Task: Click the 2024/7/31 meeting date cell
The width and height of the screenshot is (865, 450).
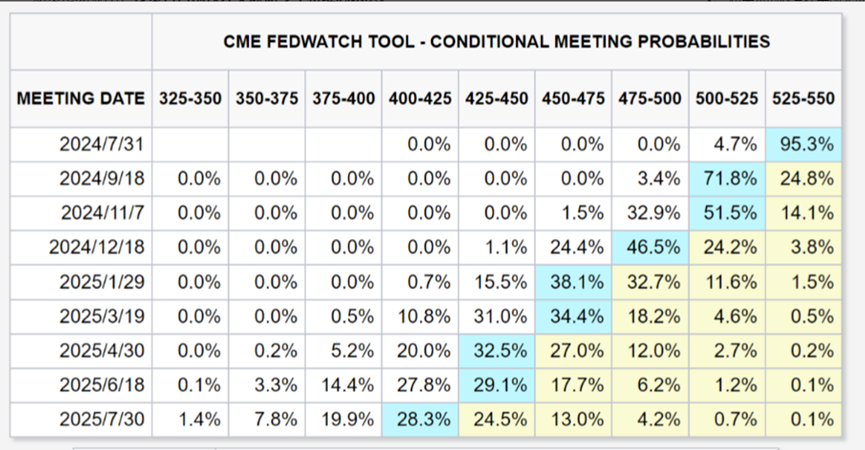Action: 99,144
